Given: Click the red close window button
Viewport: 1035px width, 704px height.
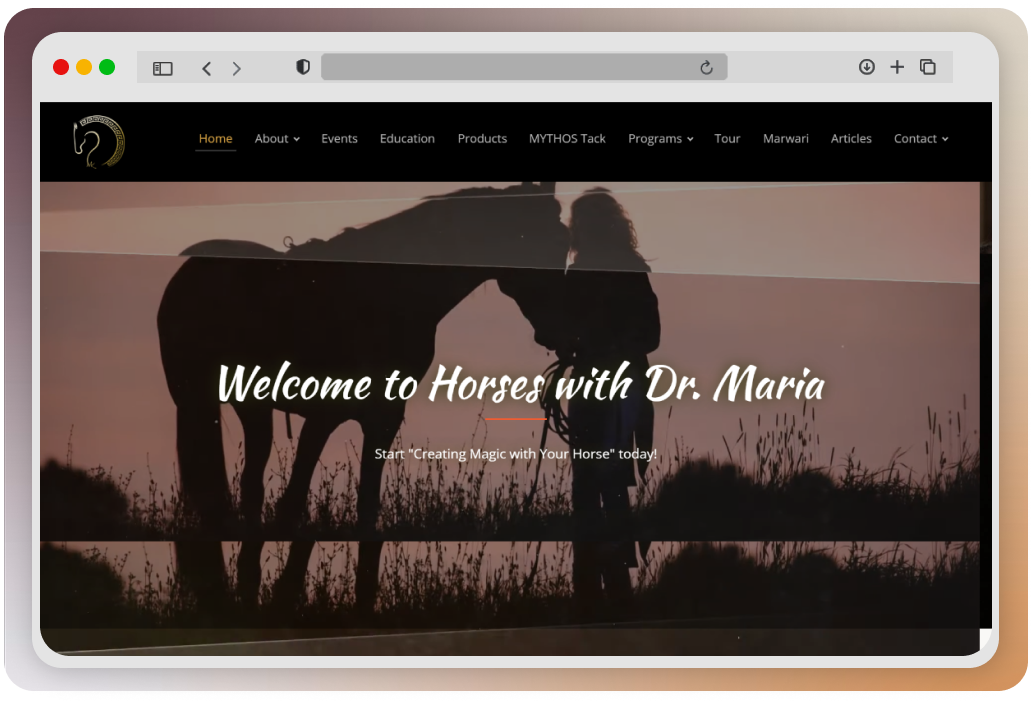Looking at the screenshot, I should tap(61, 67).
